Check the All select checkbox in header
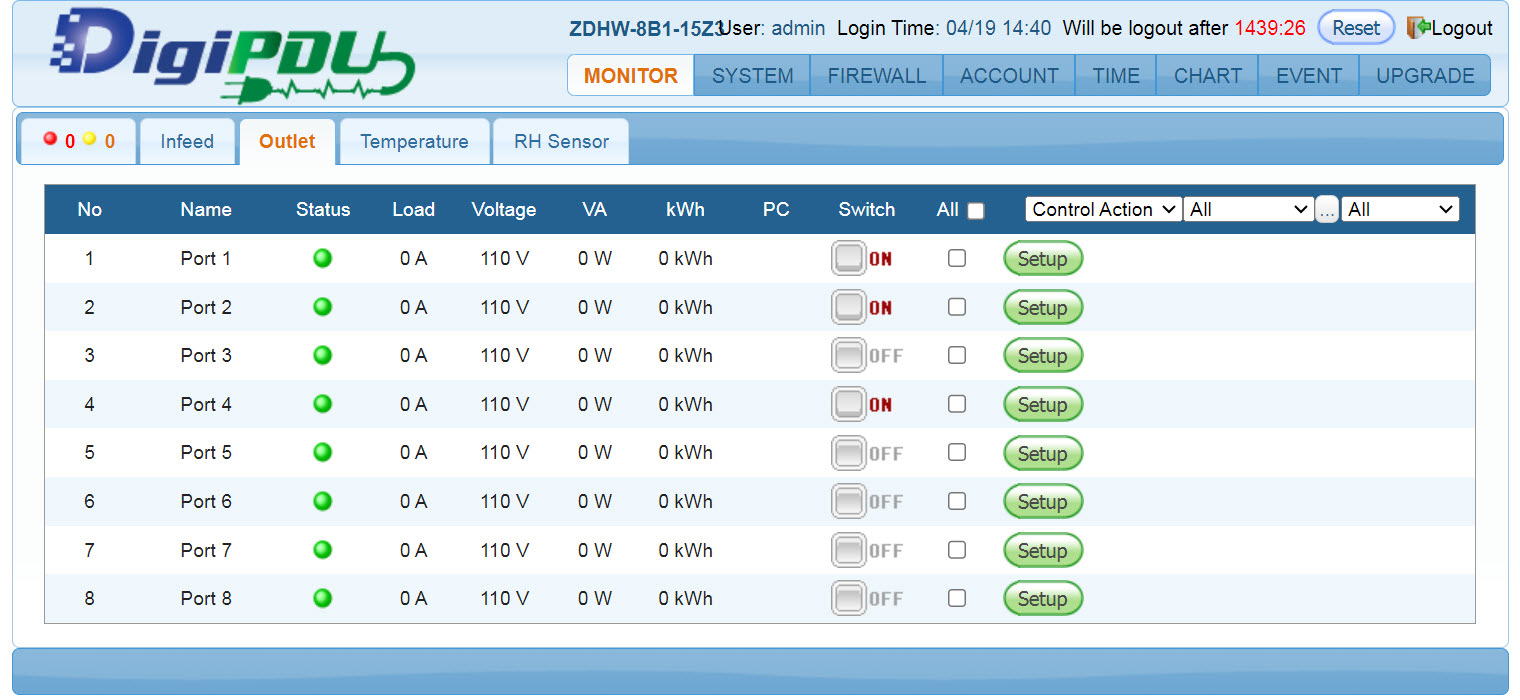Image resolution: width=1520 pixels, height=700 pixels. point(976,211)
